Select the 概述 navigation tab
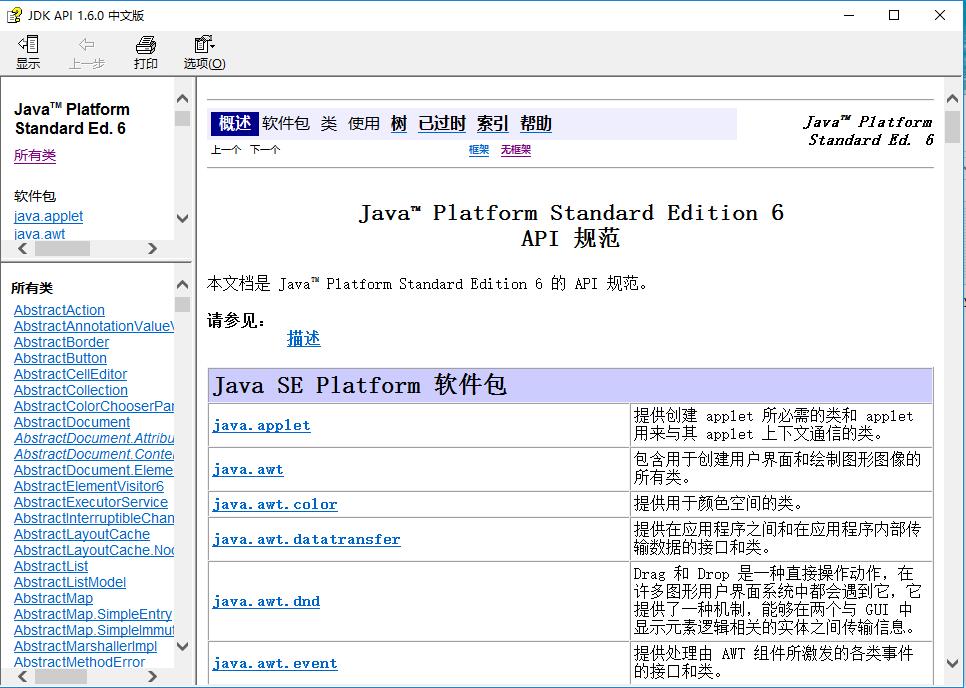966x688 pixels. [x=235, y=123]
